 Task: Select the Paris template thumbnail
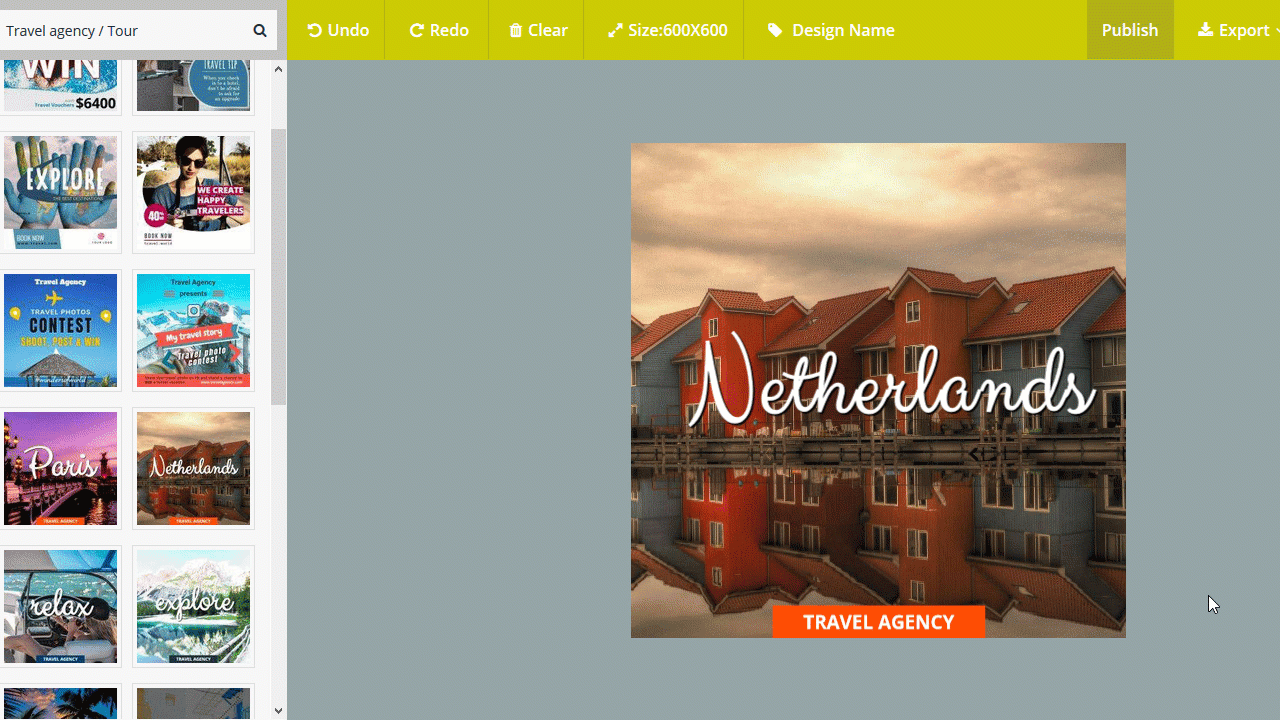(60, 468)
